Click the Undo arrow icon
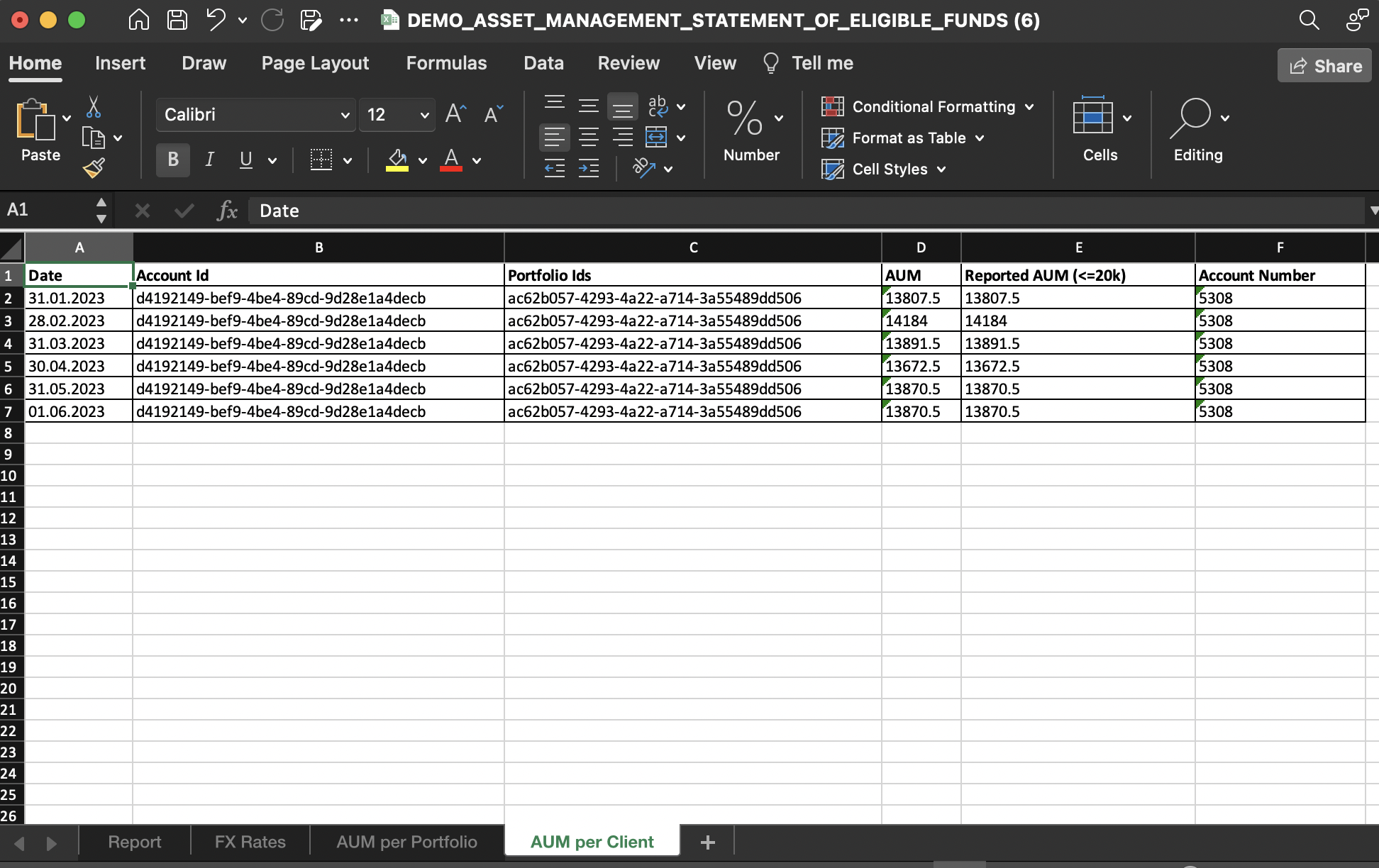 coord(216,20)
